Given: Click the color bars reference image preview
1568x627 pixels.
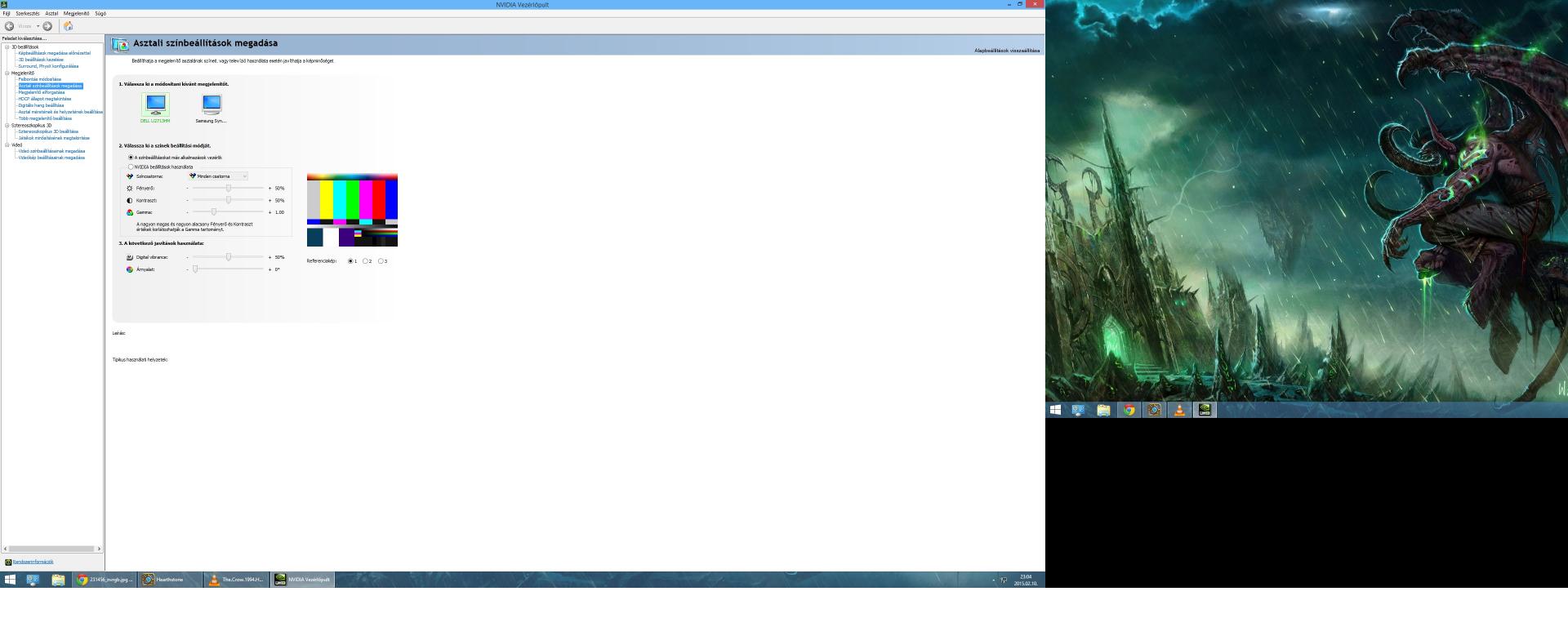Looking at the screenshot, I should tap(352, 210).
